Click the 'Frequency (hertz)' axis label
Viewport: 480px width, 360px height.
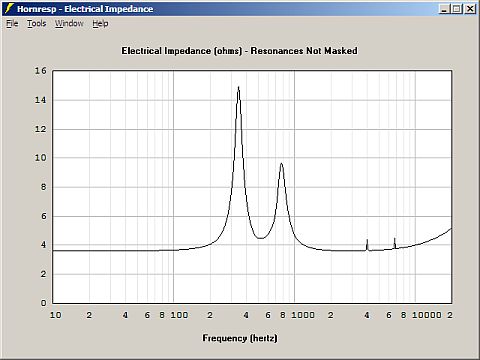tap(240, 338)
